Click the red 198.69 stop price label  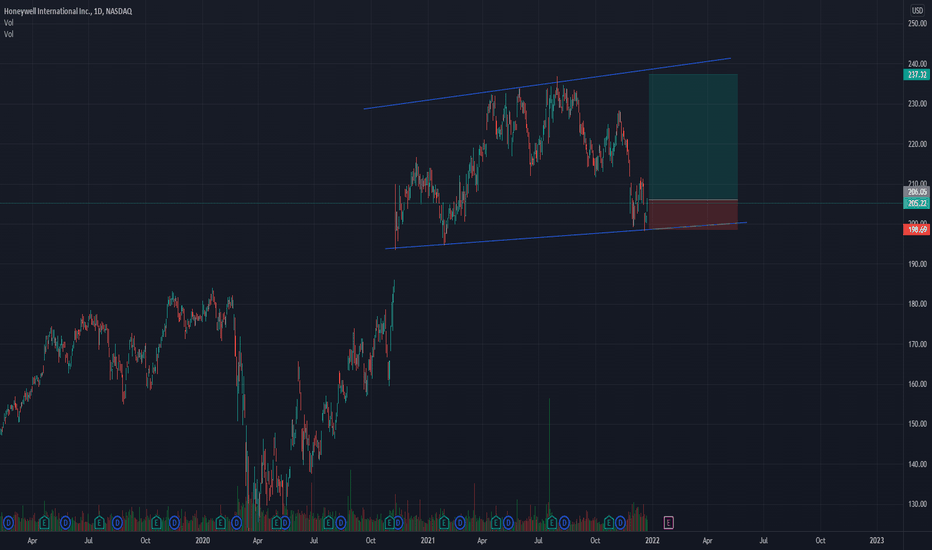click(x=917, y=229)
